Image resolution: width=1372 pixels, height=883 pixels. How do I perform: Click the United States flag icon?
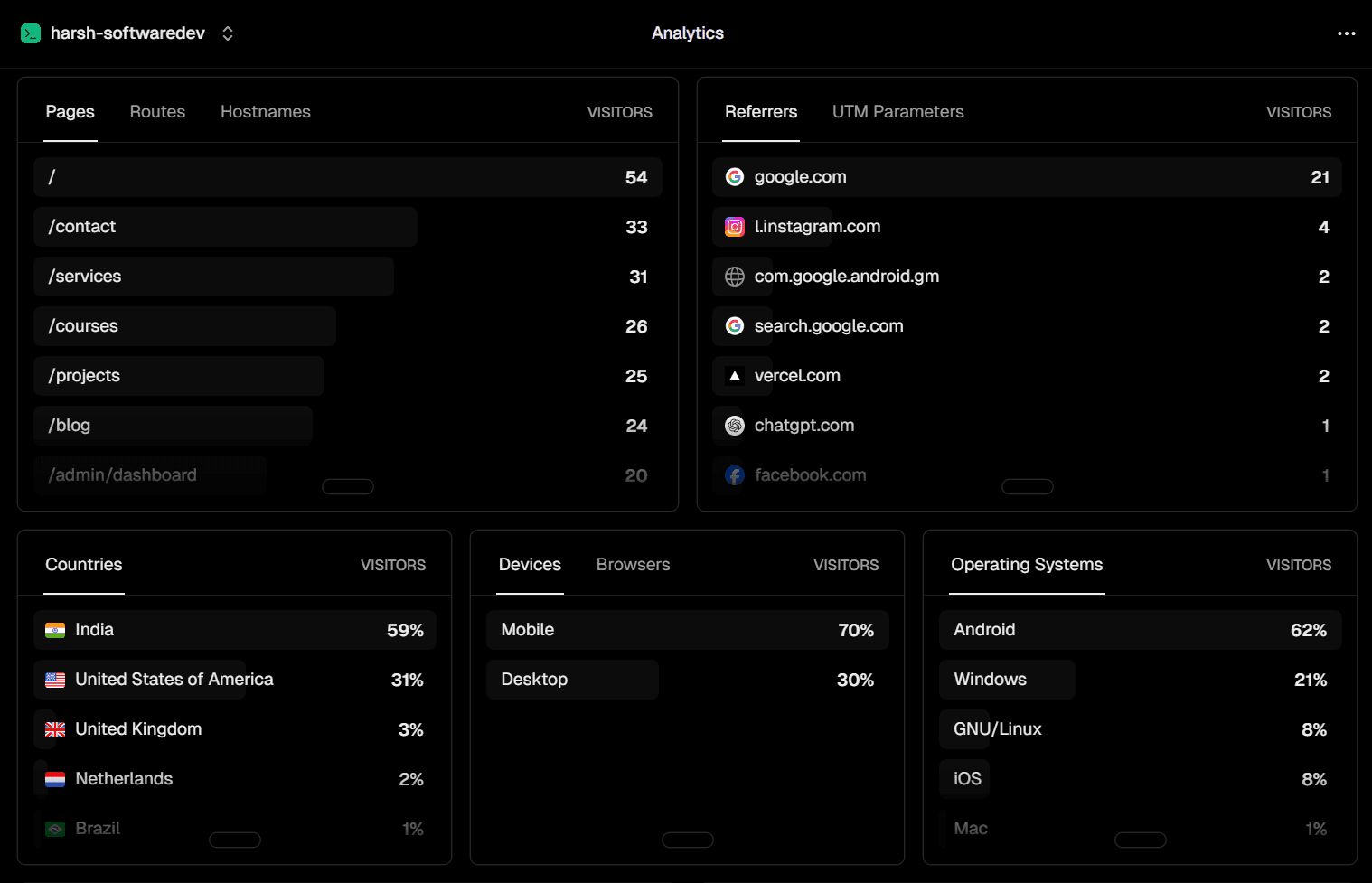(x=55, y=680)
